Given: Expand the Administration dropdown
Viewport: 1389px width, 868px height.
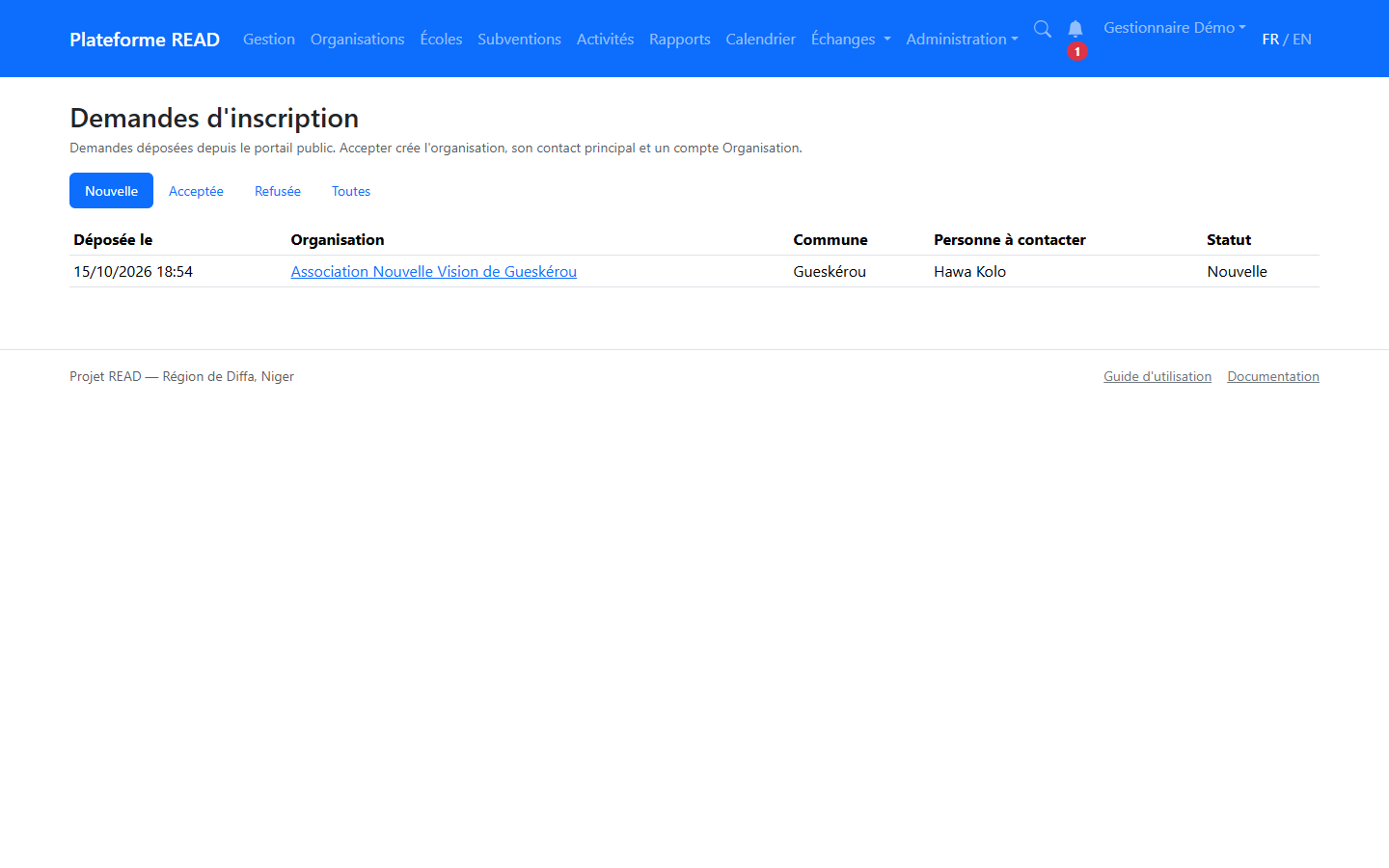Looking at the screenshot, I should pyautogui.click(x=962, y=40).
